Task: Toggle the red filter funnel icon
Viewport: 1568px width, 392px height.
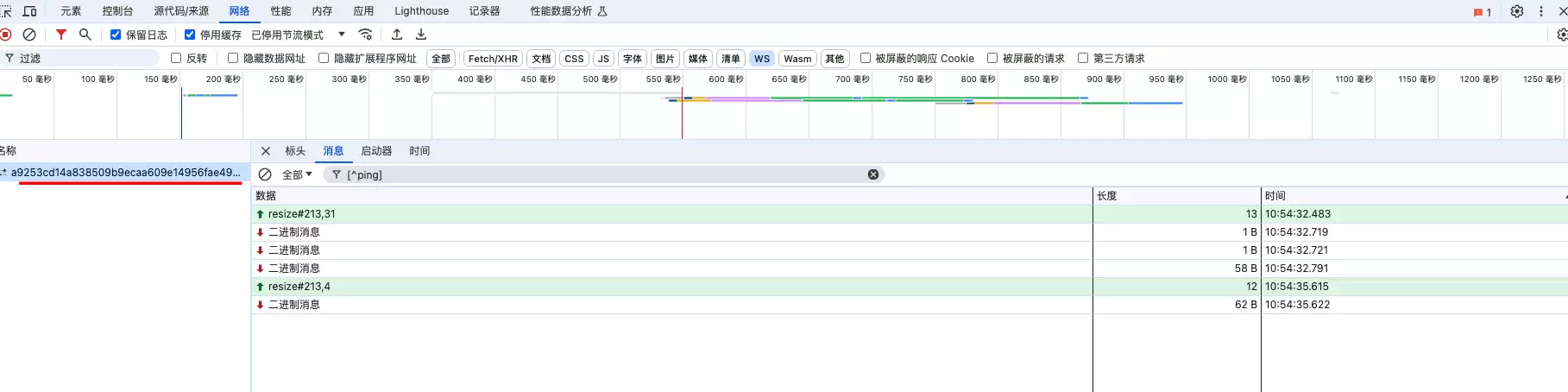Action: coord(61,35)
